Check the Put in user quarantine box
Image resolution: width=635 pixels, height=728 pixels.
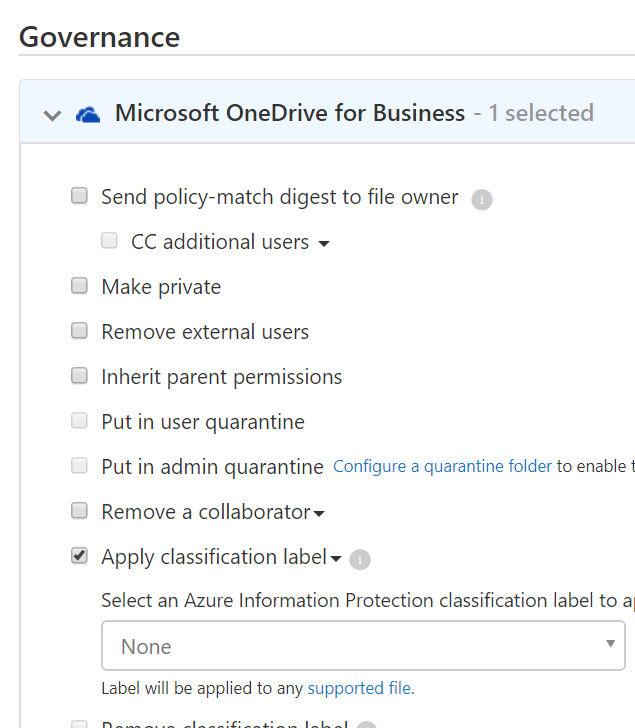pos(79,421)
